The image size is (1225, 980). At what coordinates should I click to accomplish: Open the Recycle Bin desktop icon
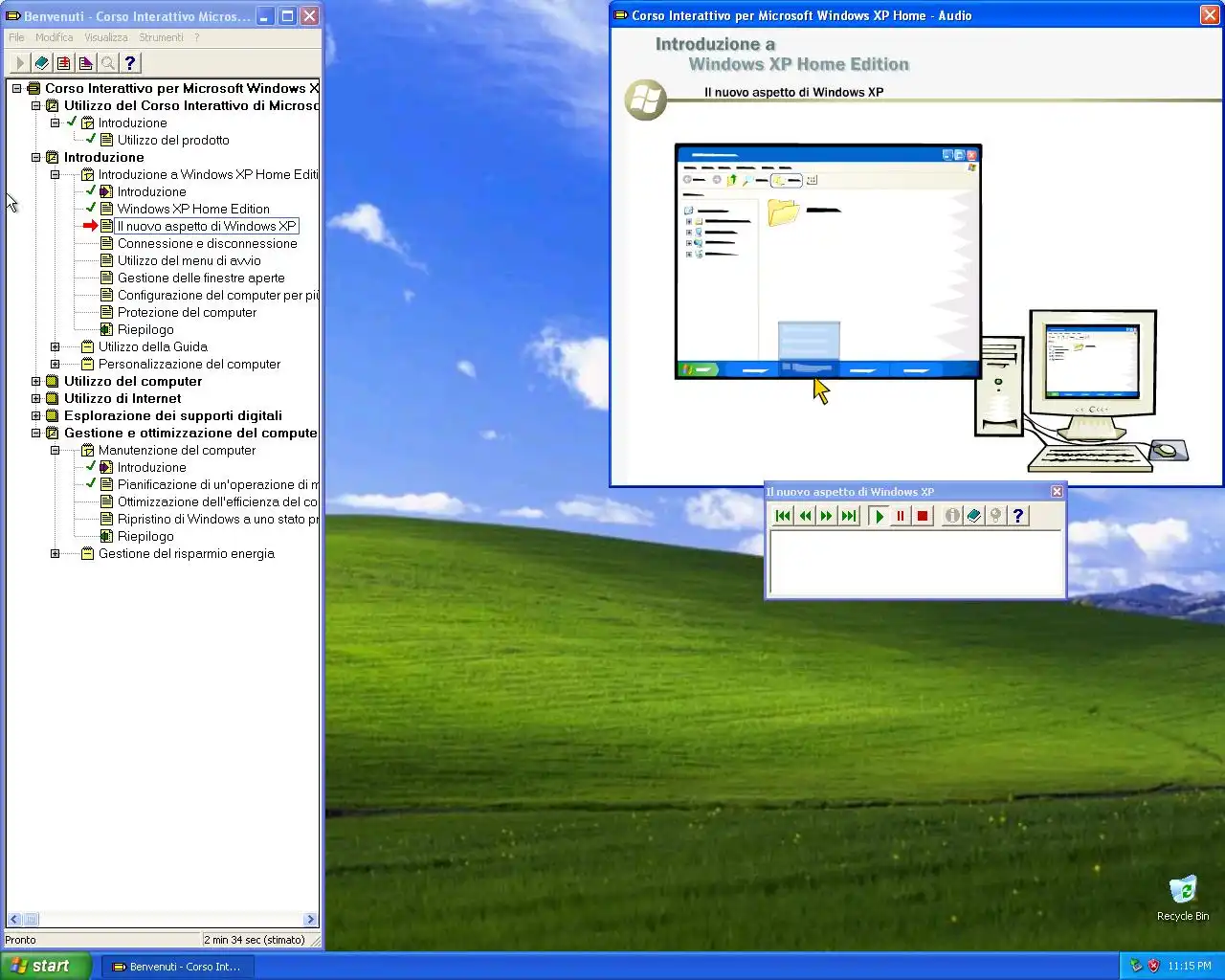click(1183, 898)
